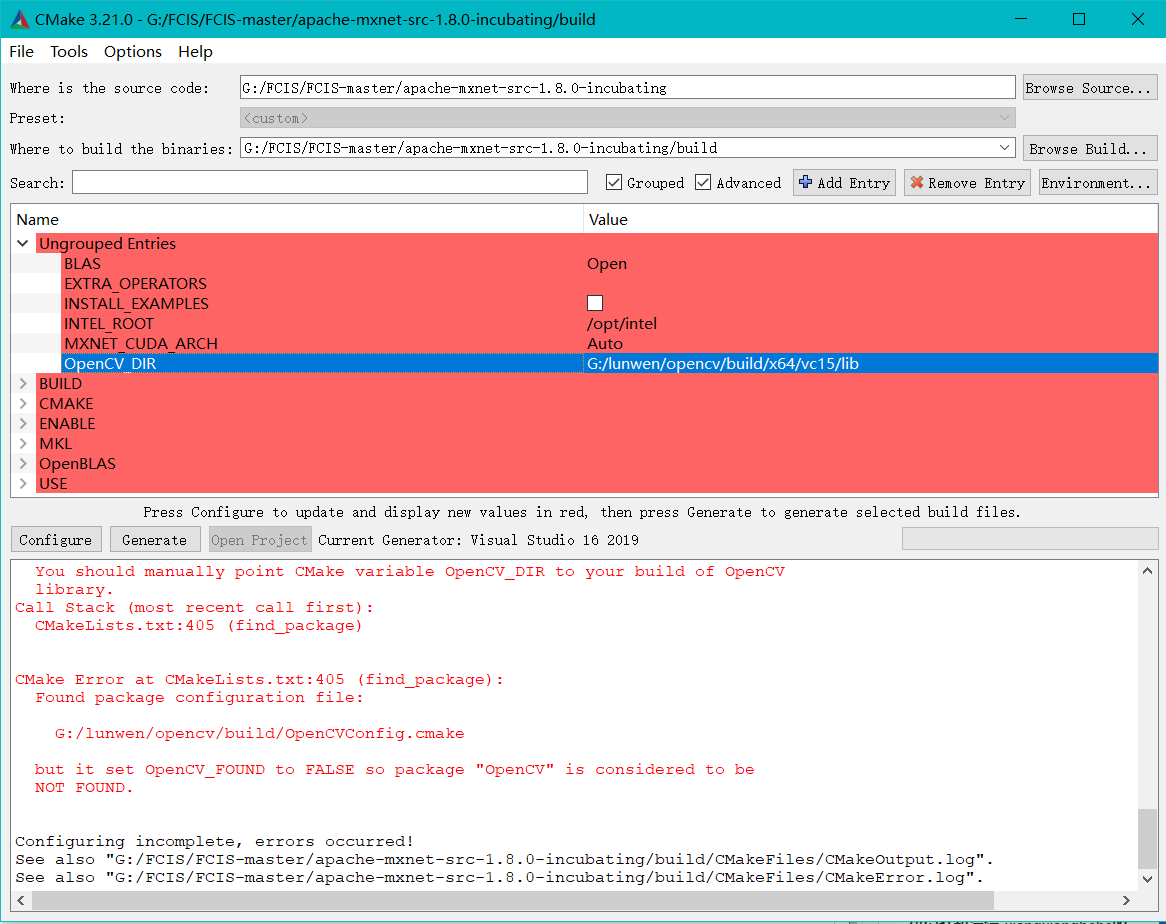1166x924 pixels.
Task: Expand the ENABLE group
Action: pos(23,424)
